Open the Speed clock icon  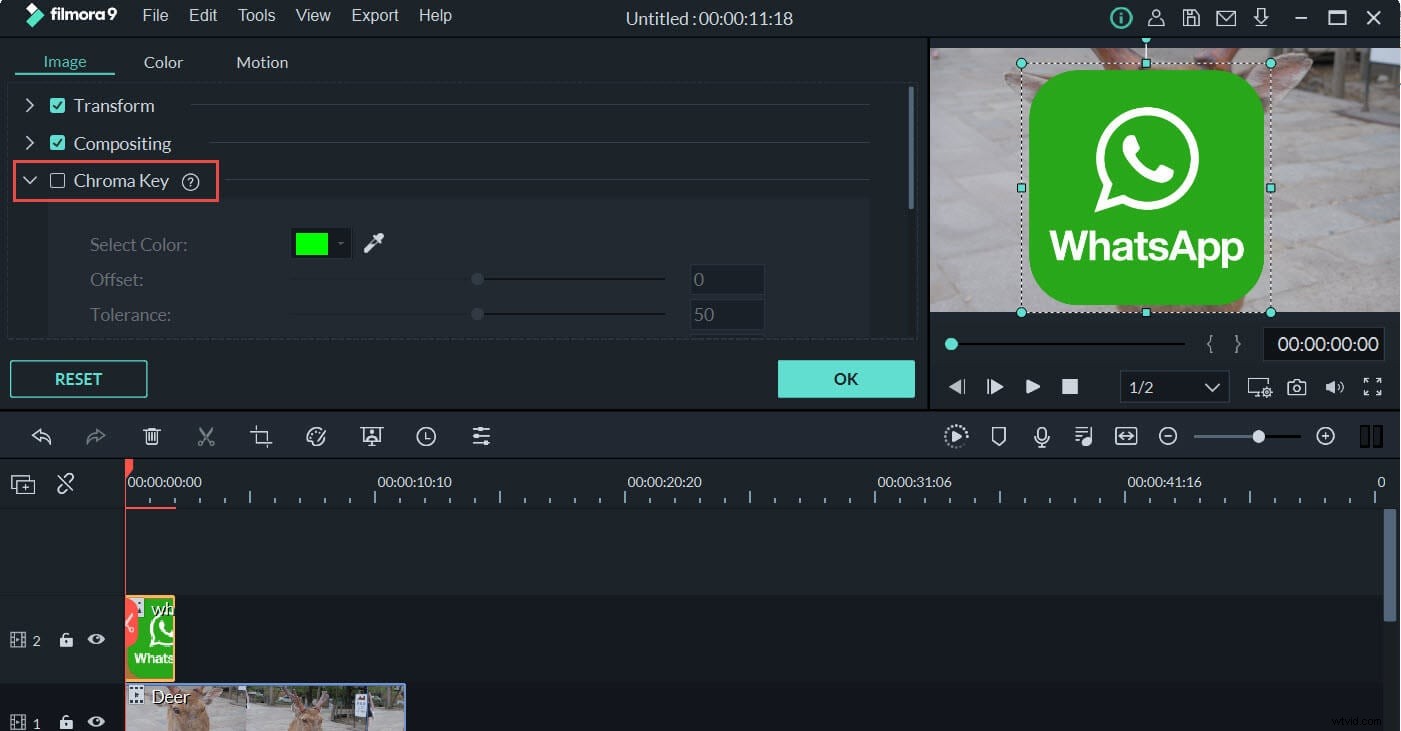pyautogui.click(x=426, y=436)
